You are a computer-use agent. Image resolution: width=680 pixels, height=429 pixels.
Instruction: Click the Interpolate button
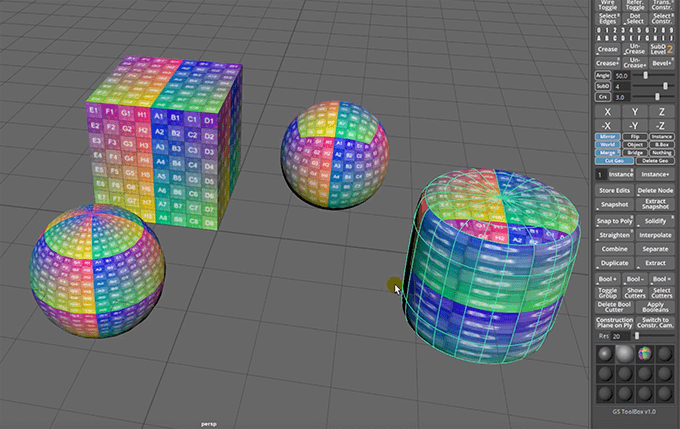pos(655,235)
